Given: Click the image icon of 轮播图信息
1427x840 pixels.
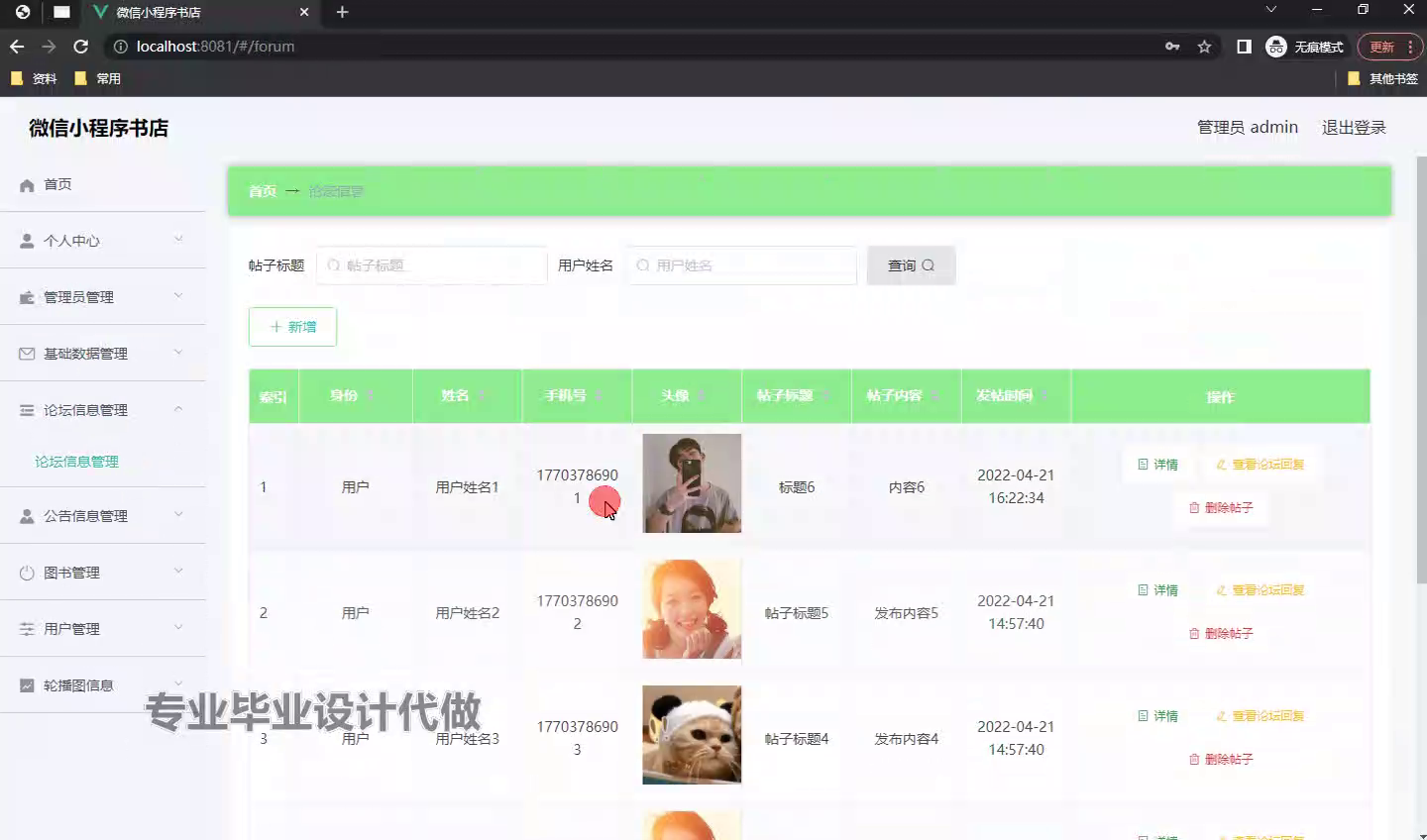Looking at the screenshot, I should 27,685.
